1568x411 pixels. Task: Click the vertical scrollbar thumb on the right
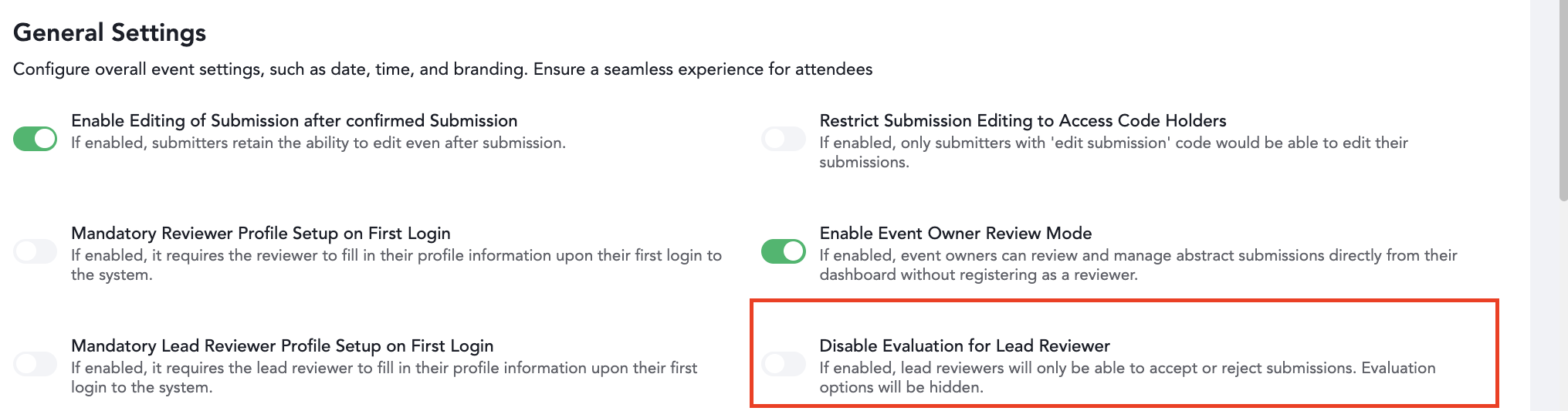coord(1563,100)
